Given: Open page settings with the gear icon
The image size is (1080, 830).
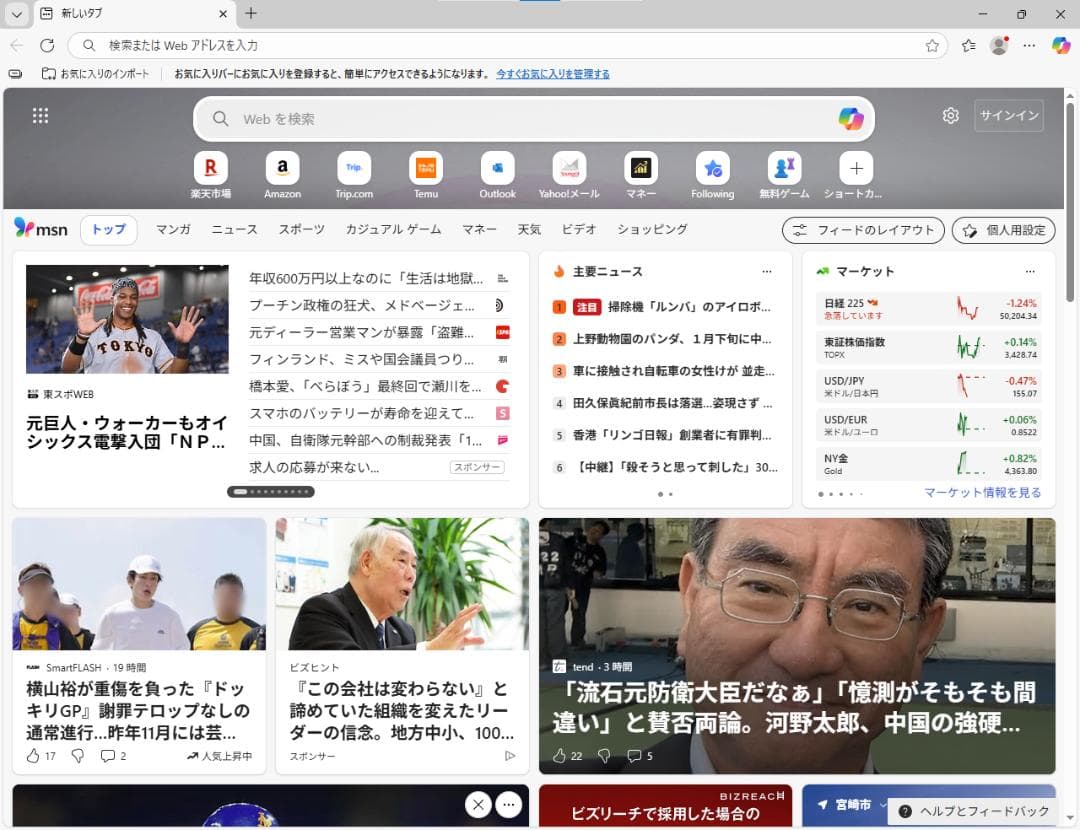Looking at the screenshot, I should coord(949,115).
